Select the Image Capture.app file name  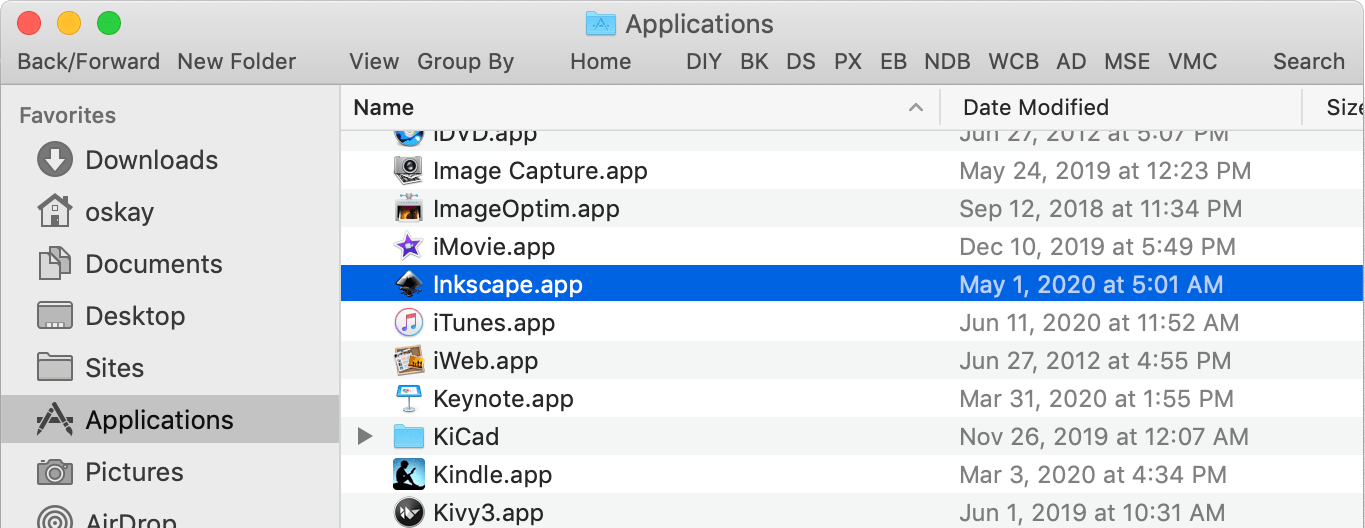[x=540, y=171]
